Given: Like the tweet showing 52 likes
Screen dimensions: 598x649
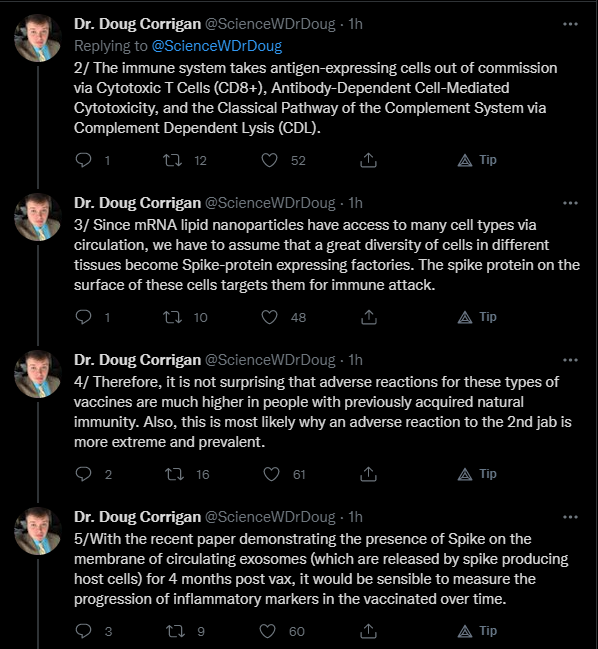Looking at the screenshot, I should (269, 160).
